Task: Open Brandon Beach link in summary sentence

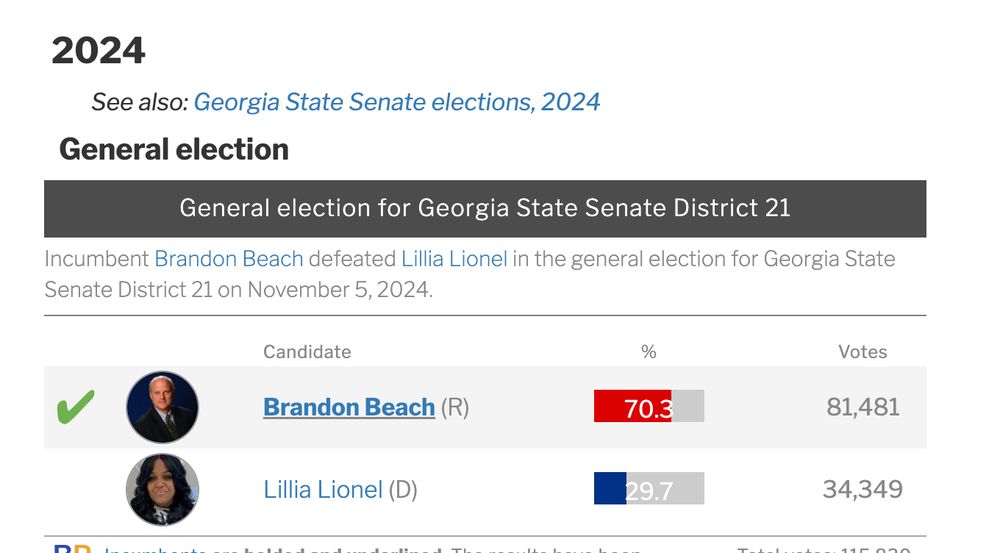Action: tap(228, 259)
